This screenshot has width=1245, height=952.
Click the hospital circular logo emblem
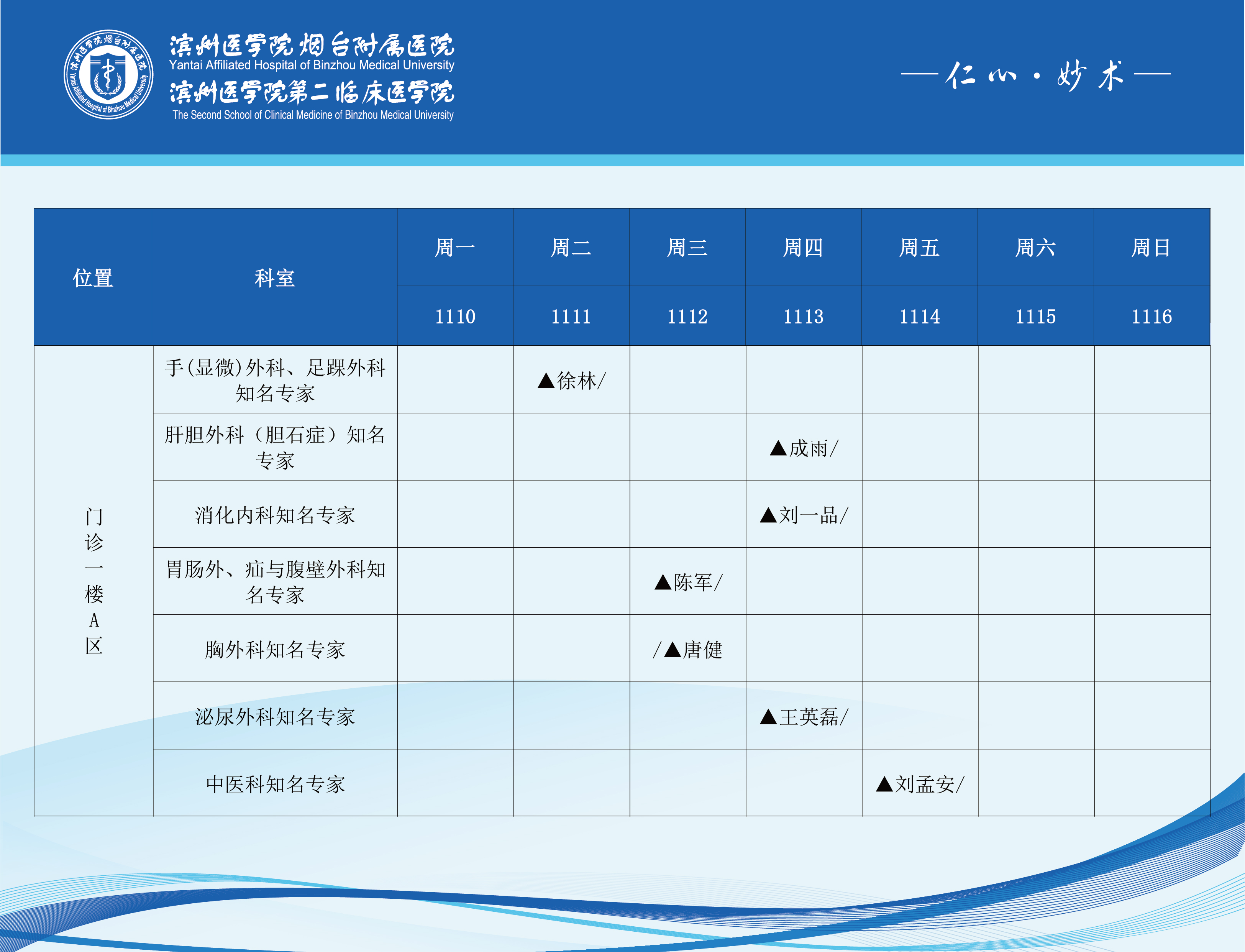[108, 74]
